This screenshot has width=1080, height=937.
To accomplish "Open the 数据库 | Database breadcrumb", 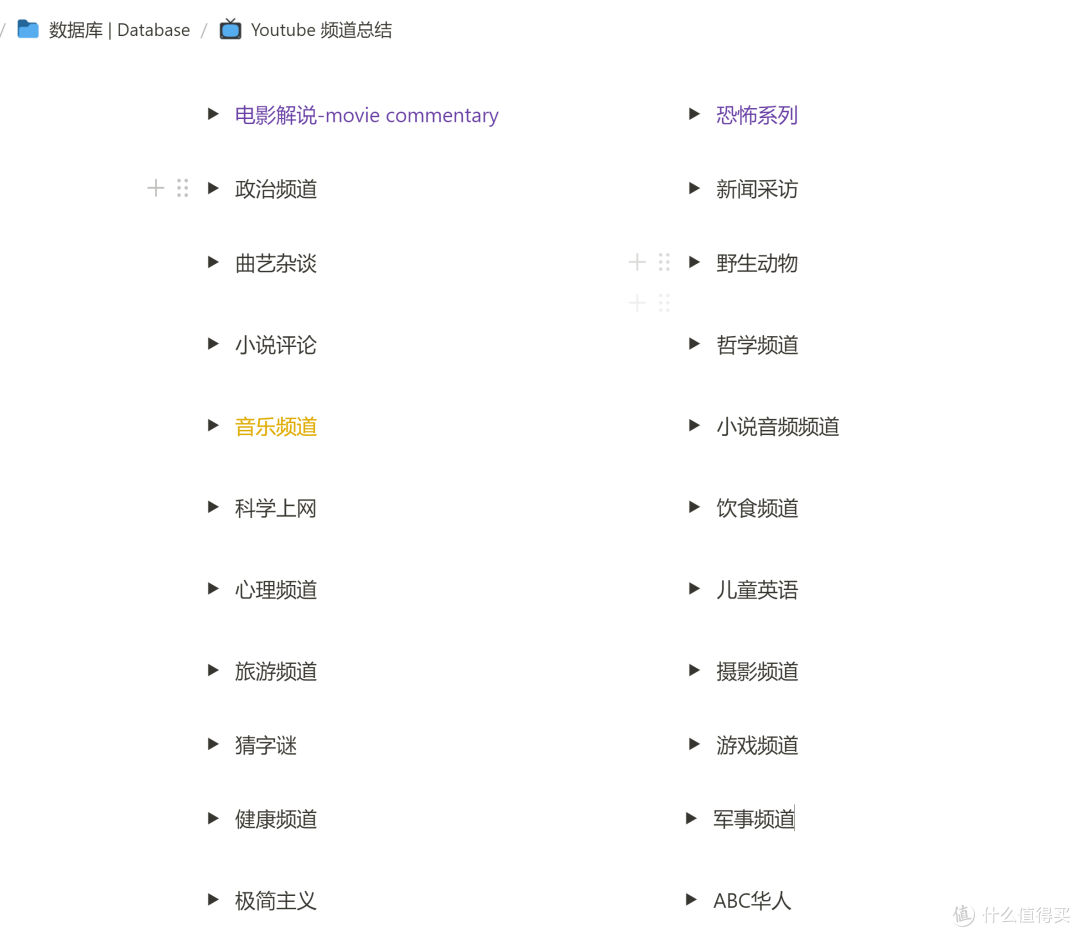I will tap(119, 30).
